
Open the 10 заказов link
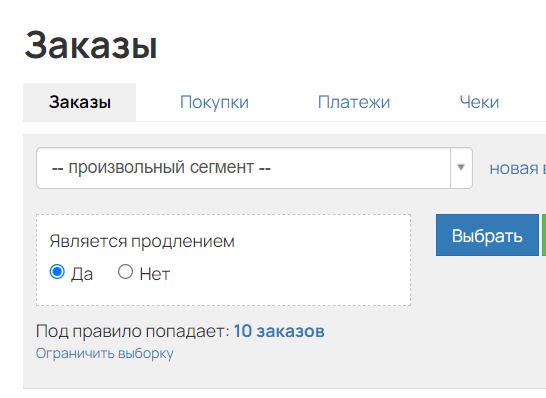tap(279, 331)
